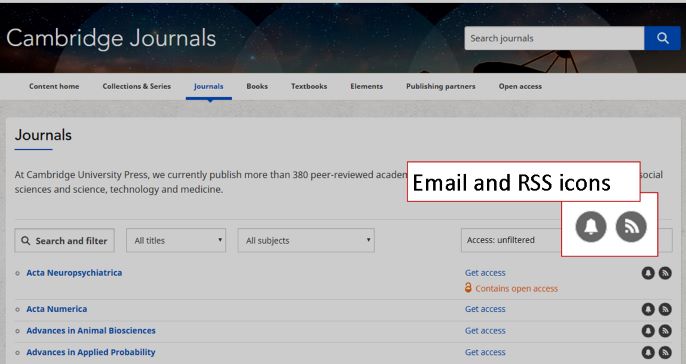The image size is (686, 364).
Task: Click the RSS icon for Advances in Animal Biosciences
Action: pos(665,331)
